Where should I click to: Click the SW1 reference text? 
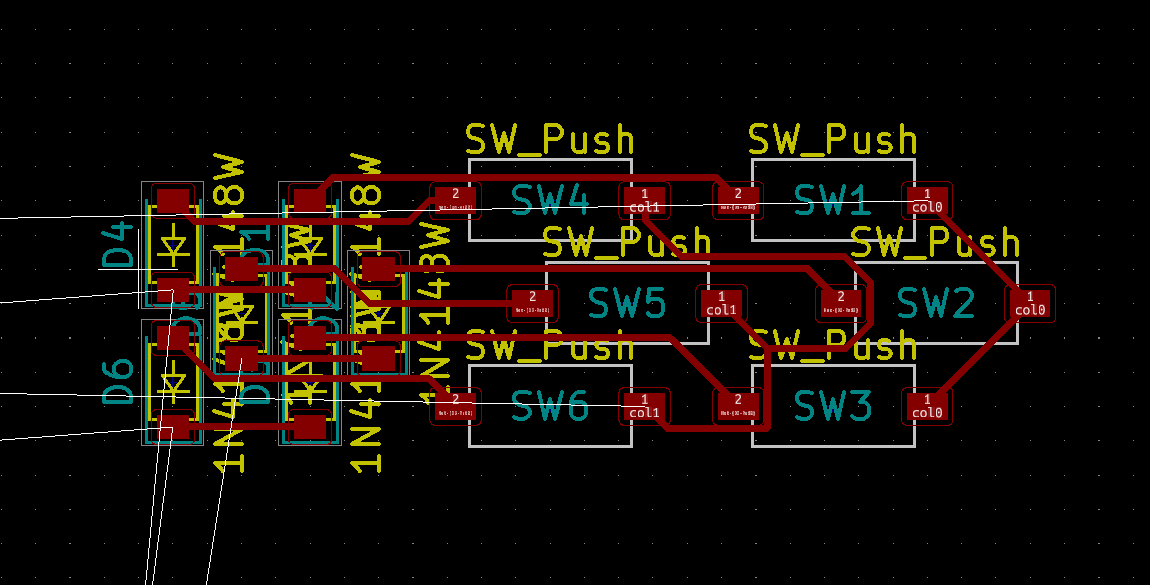[832, 200]
